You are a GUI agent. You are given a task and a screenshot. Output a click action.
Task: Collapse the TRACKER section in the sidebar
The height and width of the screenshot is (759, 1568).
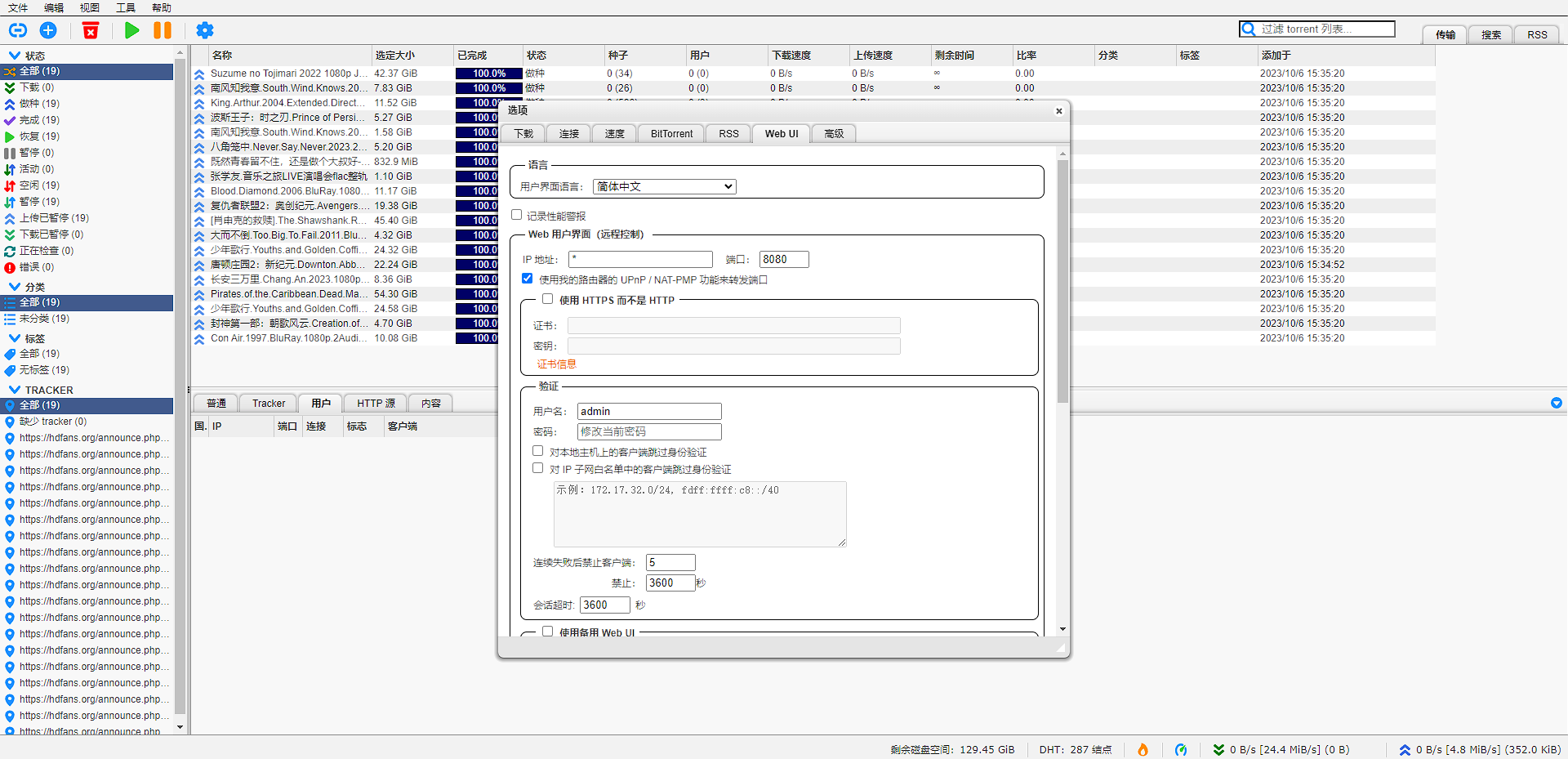15,390
